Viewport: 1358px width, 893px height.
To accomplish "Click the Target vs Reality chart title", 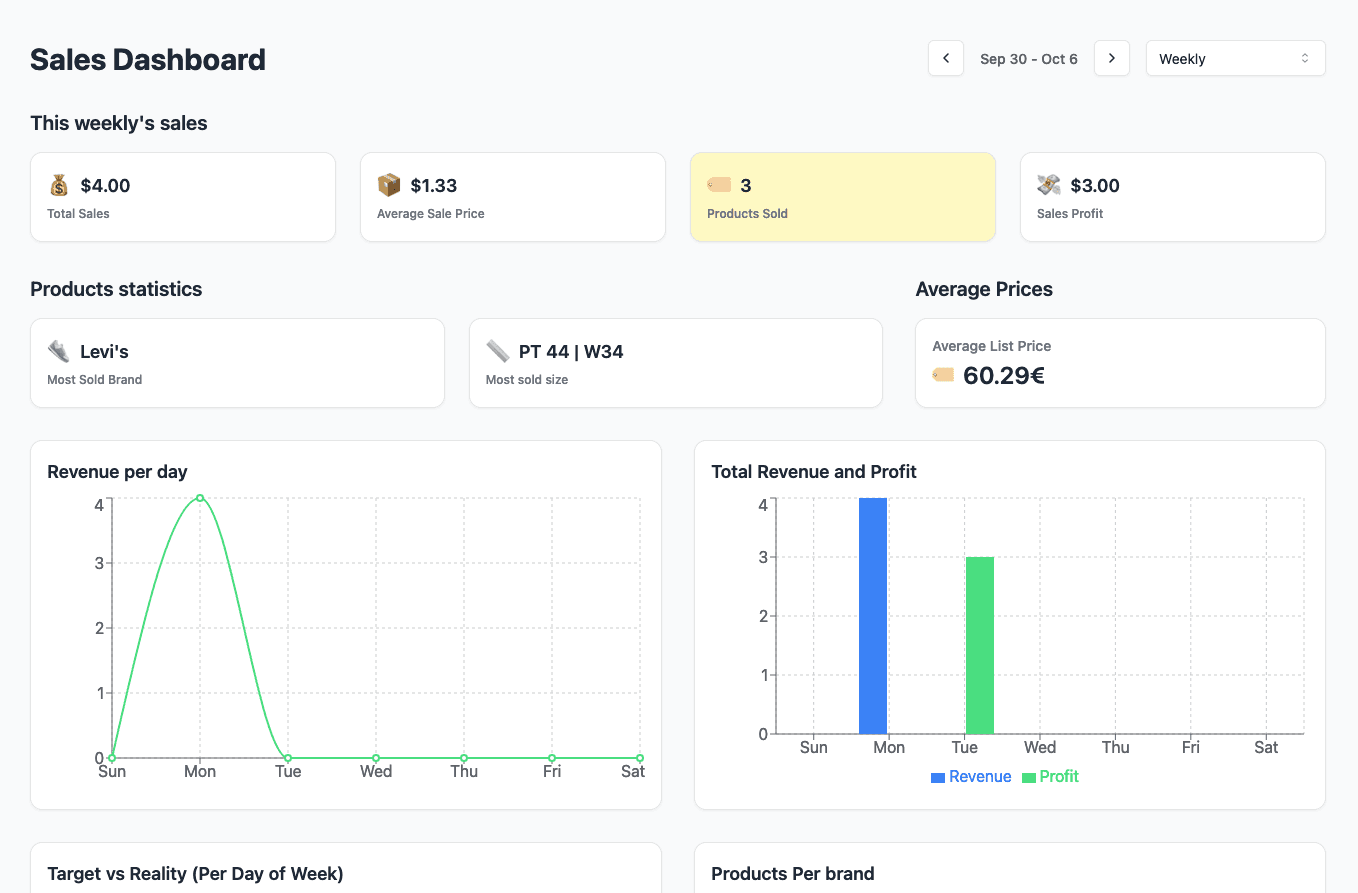I will pyautogui.click(x=195, y=874).
